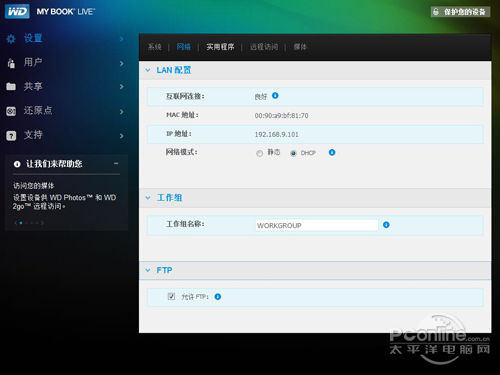Click the WD logo icon
Image resolution: width=500 pixels, height=375 pixels.
(17, 12)
